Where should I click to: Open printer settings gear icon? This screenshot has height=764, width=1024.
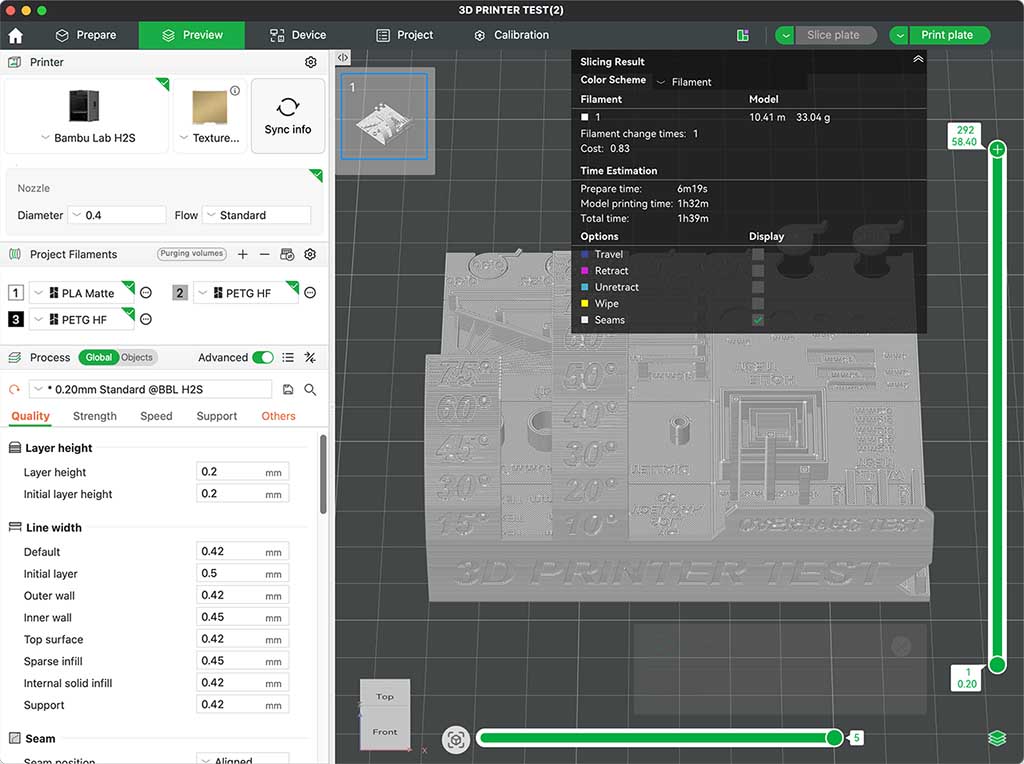pyautogui.click(x=311, y=62)
